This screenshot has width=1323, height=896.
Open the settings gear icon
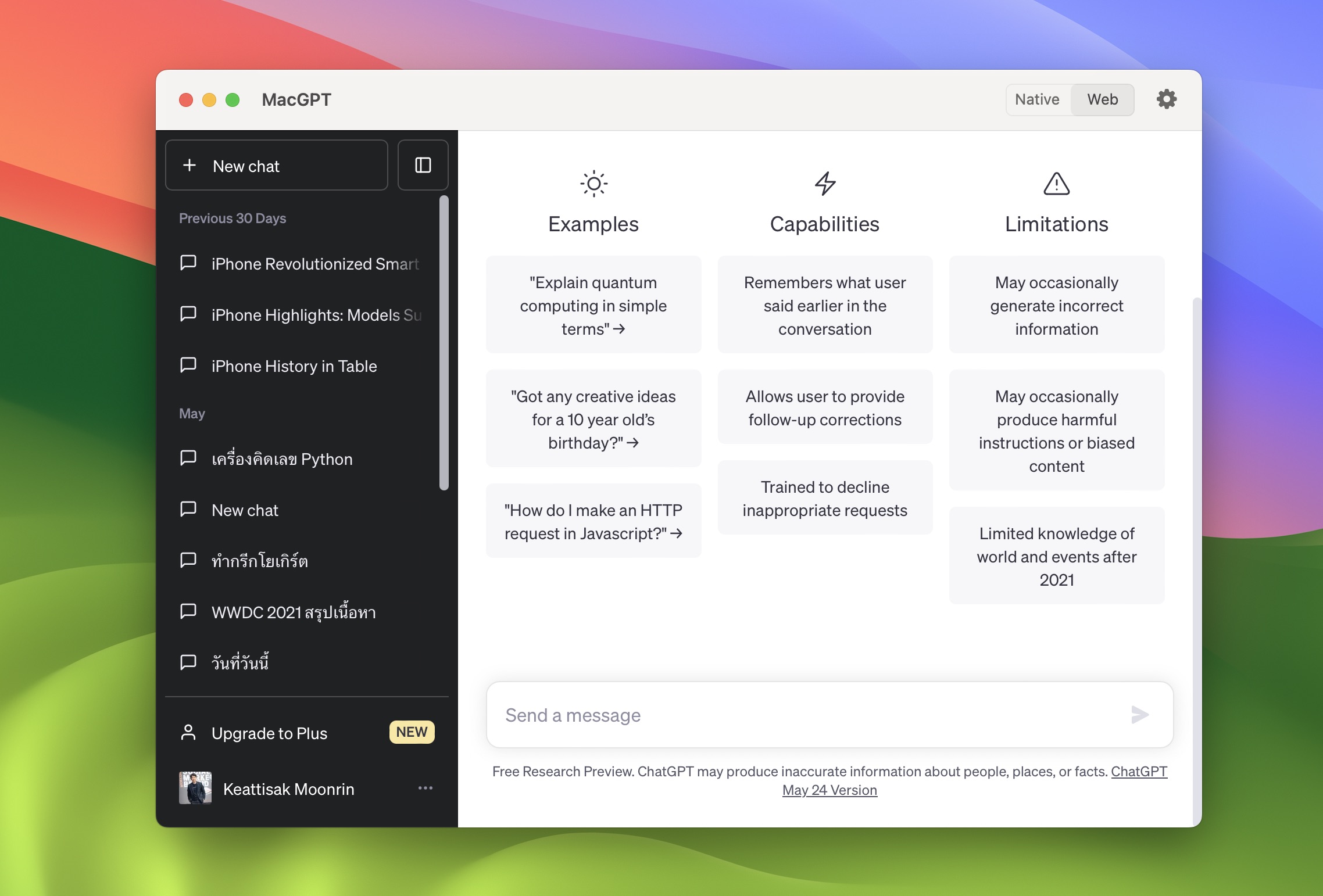1166,99
